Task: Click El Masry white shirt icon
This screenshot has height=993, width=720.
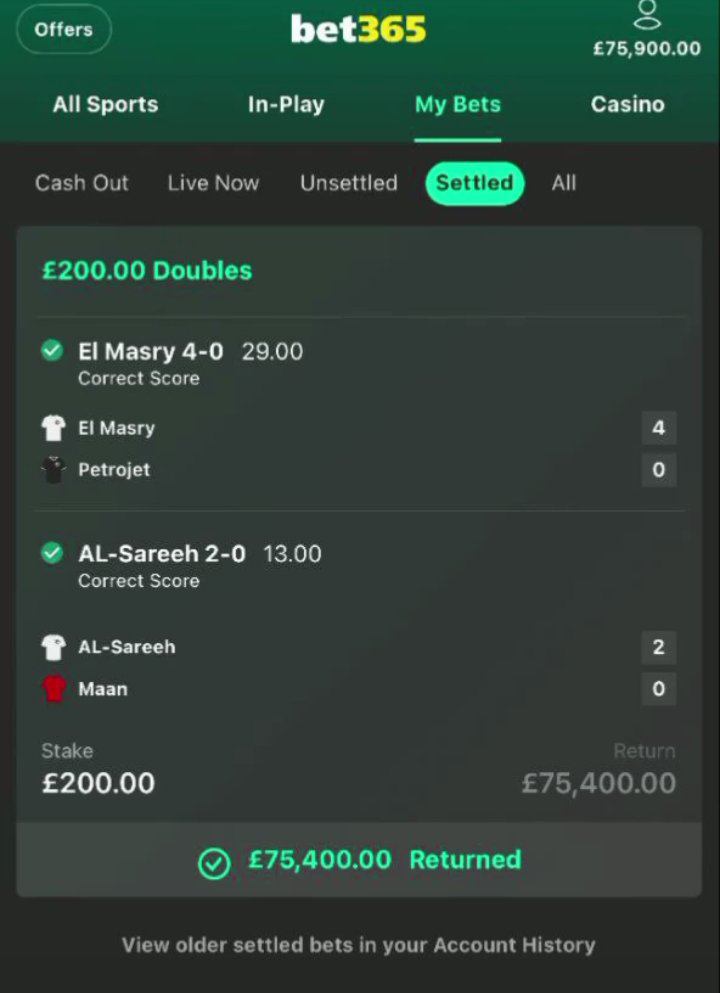Action: click(53, 428)
